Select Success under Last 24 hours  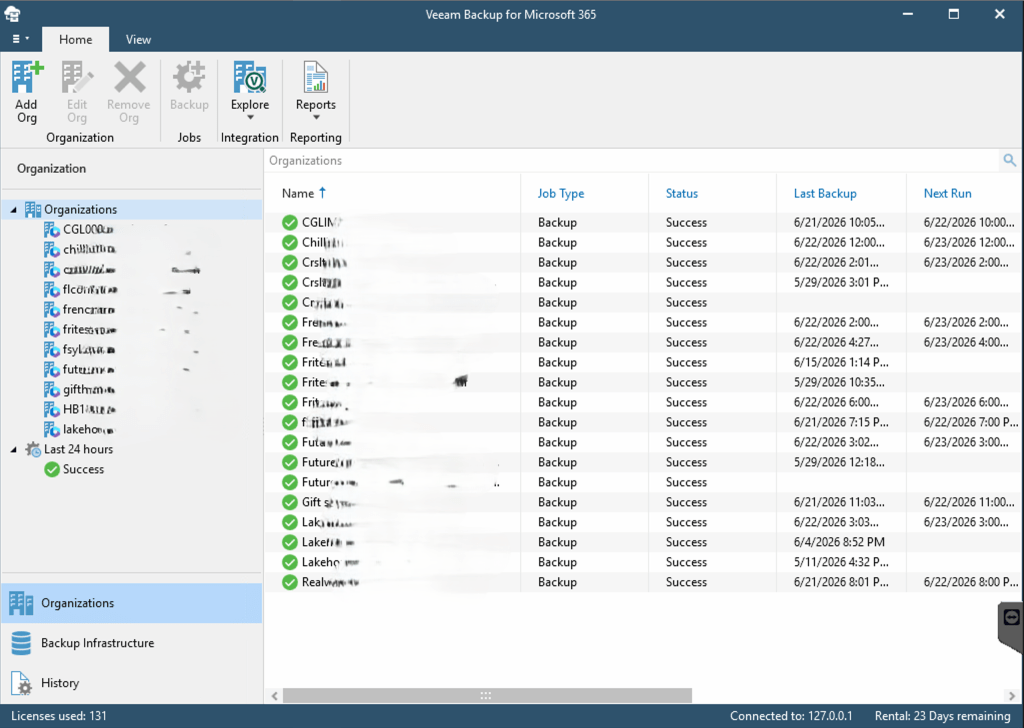point(74,469)
